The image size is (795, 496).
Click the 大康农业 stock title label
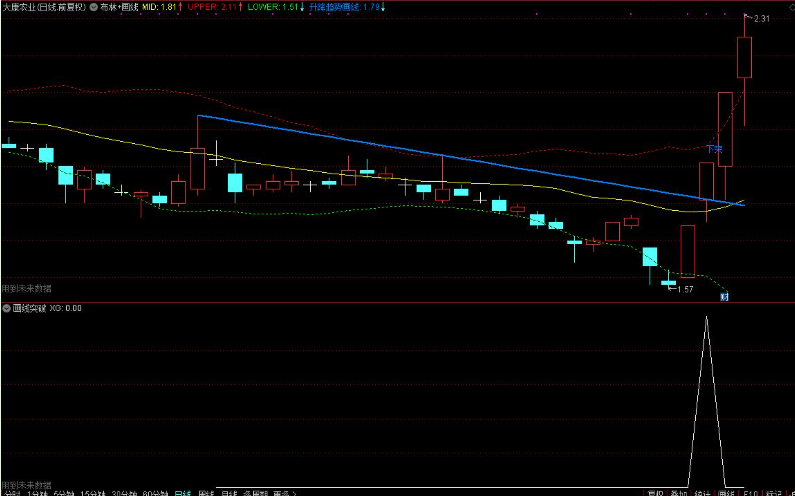coord(44,7)
